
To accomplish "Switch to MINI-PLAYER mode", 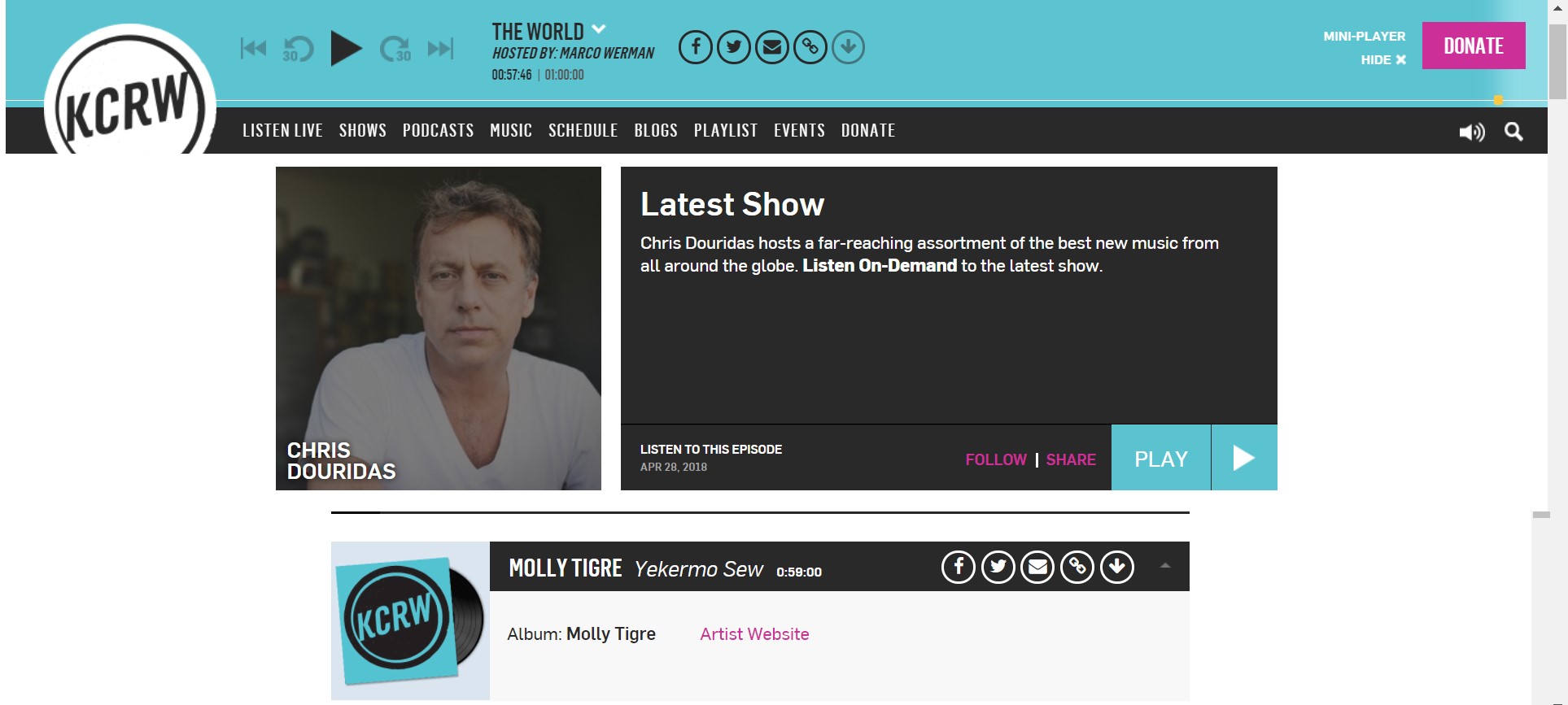I will (1365, 37).
